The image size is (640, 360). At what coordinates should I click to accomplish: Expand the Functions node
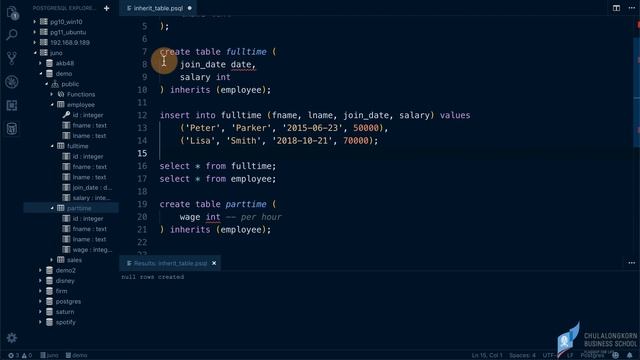click(x=52, y=94)
